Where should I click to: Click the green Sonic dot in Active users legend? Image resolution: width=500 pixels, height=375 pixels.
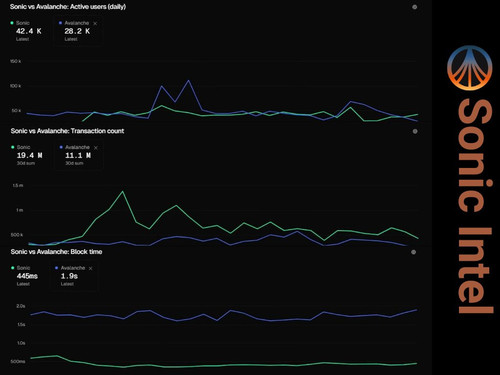12,23
